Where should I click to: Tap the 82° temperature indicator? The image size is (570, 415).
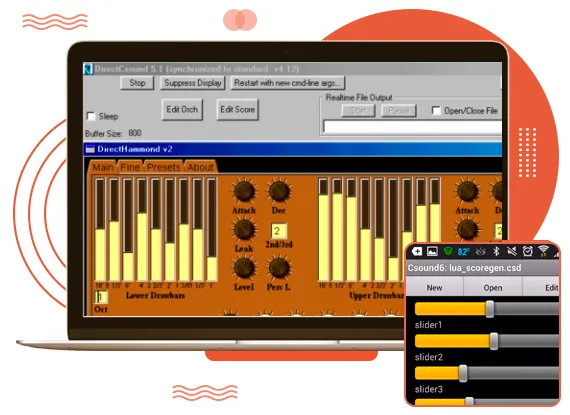pos(463,252)
